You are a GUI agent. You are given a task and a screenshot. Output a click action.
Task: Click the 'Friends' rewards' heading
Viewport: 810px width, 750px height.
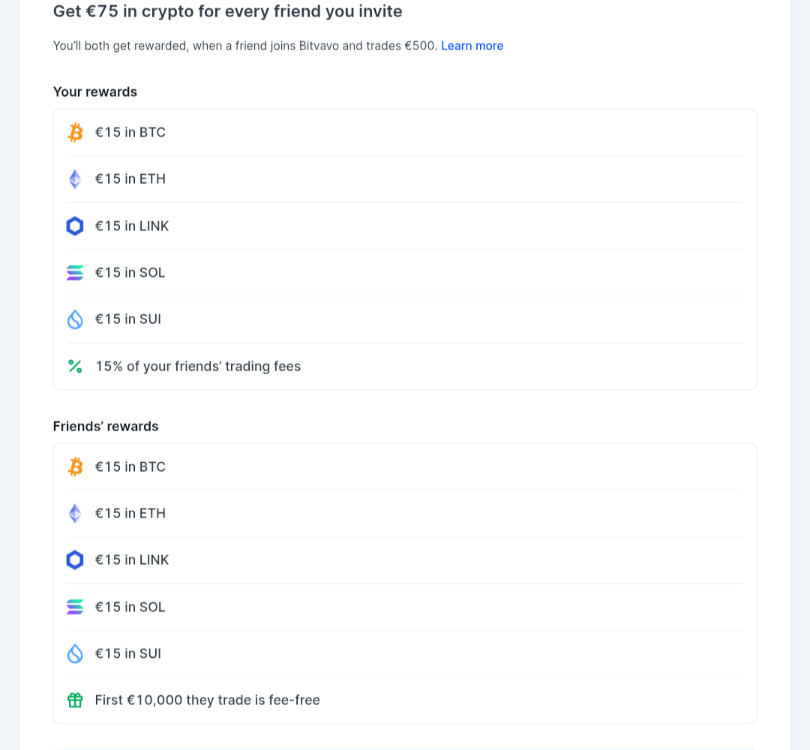[106, 427]
